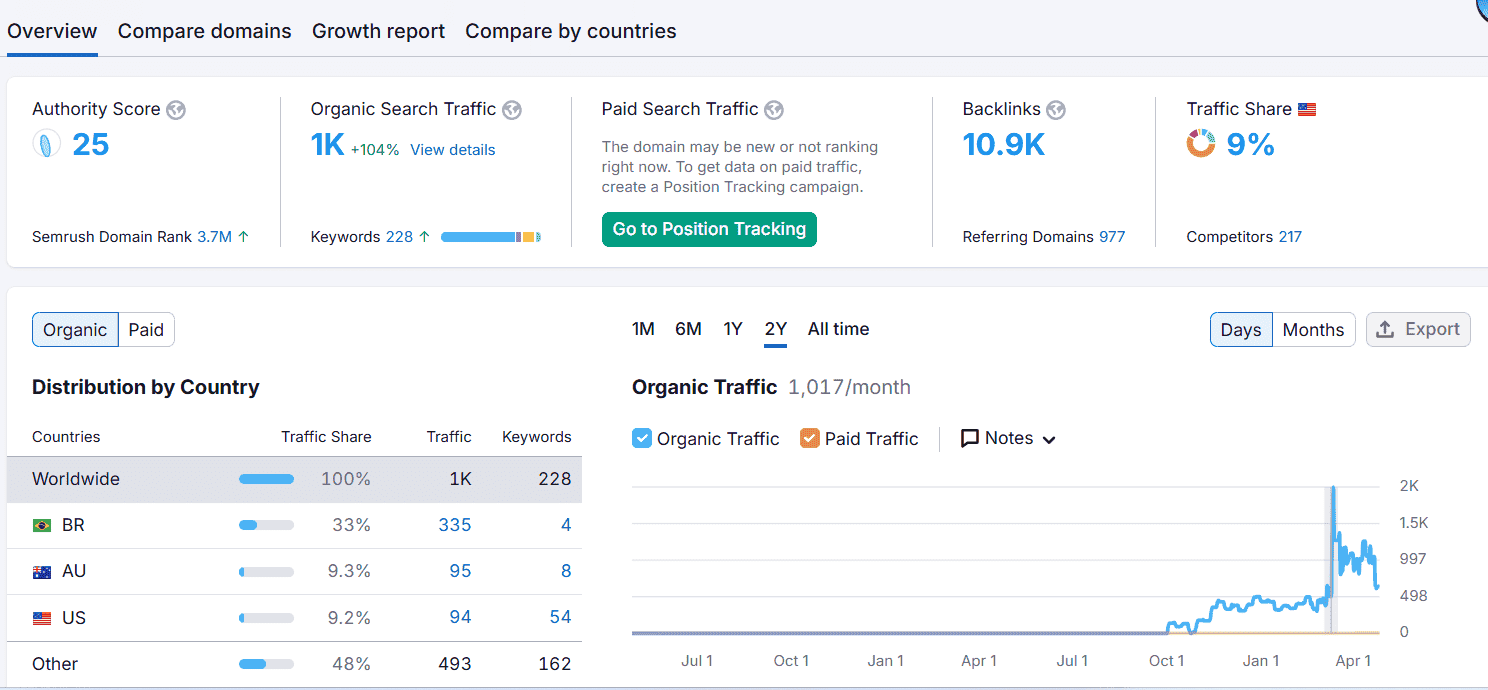
Task: Click the Export button
Action: click(1418, 329)
